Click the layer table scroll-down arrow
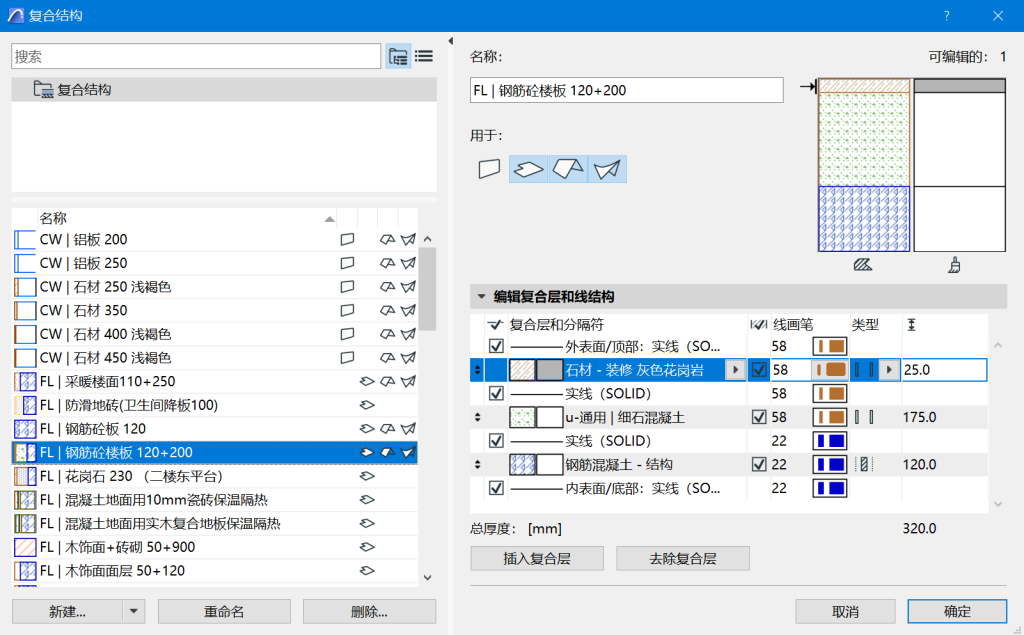The height and width of the screenshot is (635, 1024). (x=998, y=504)
